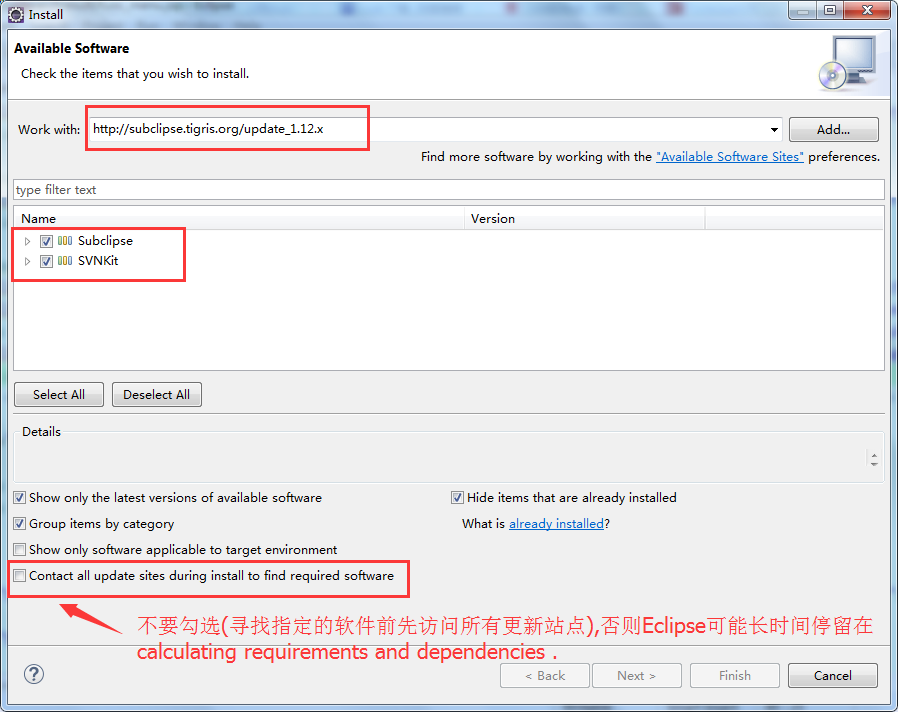Click the Finish button
898x712 pixels.
pyautogui.click(x=735, y=676)
